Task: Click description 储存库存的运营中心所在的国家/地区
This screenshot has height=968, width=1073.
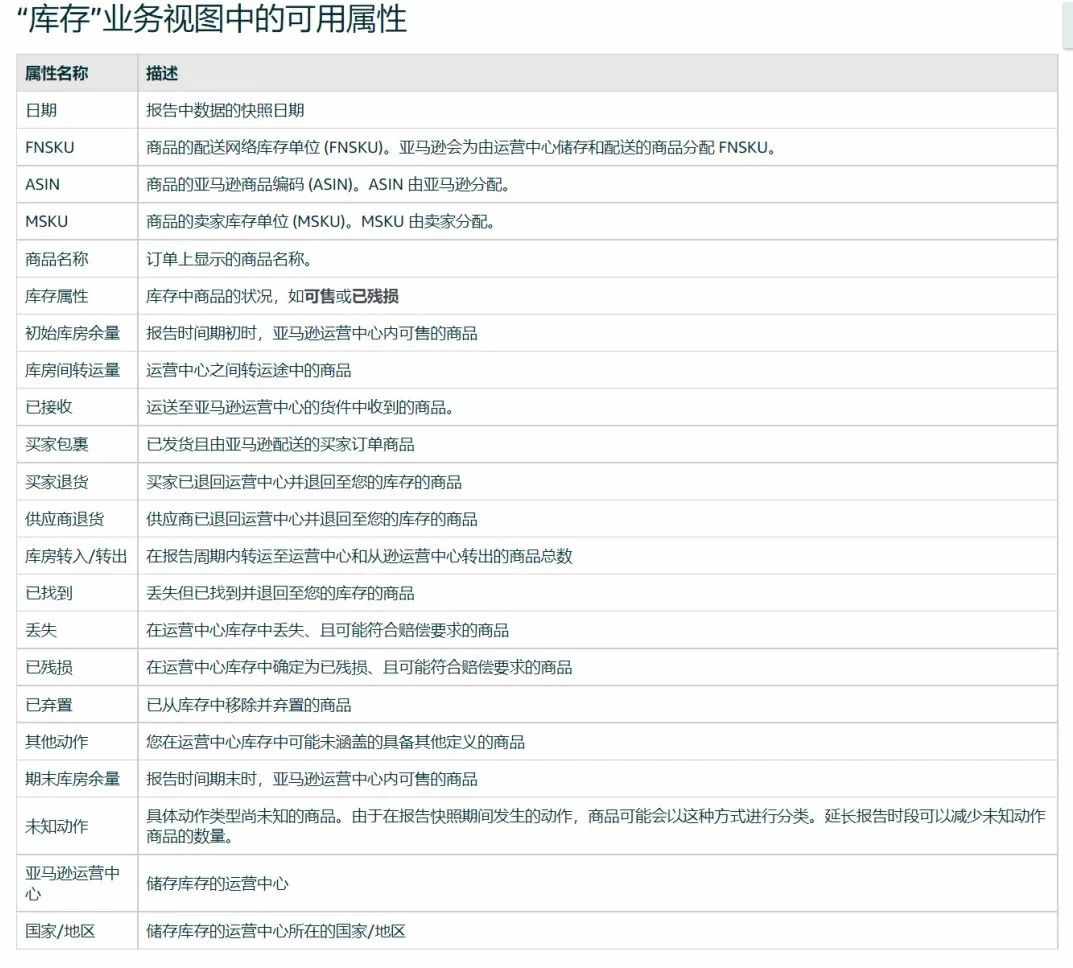Action: point(276,930)
